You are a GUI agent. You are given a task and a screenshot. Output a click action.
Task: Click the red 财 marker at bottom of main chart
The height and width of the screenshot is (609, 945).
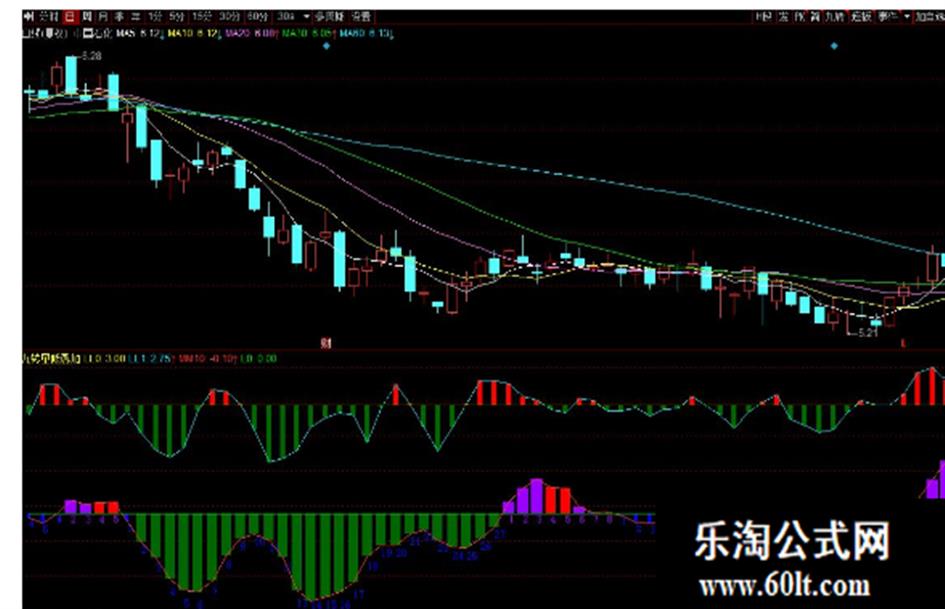click(326, 343)
